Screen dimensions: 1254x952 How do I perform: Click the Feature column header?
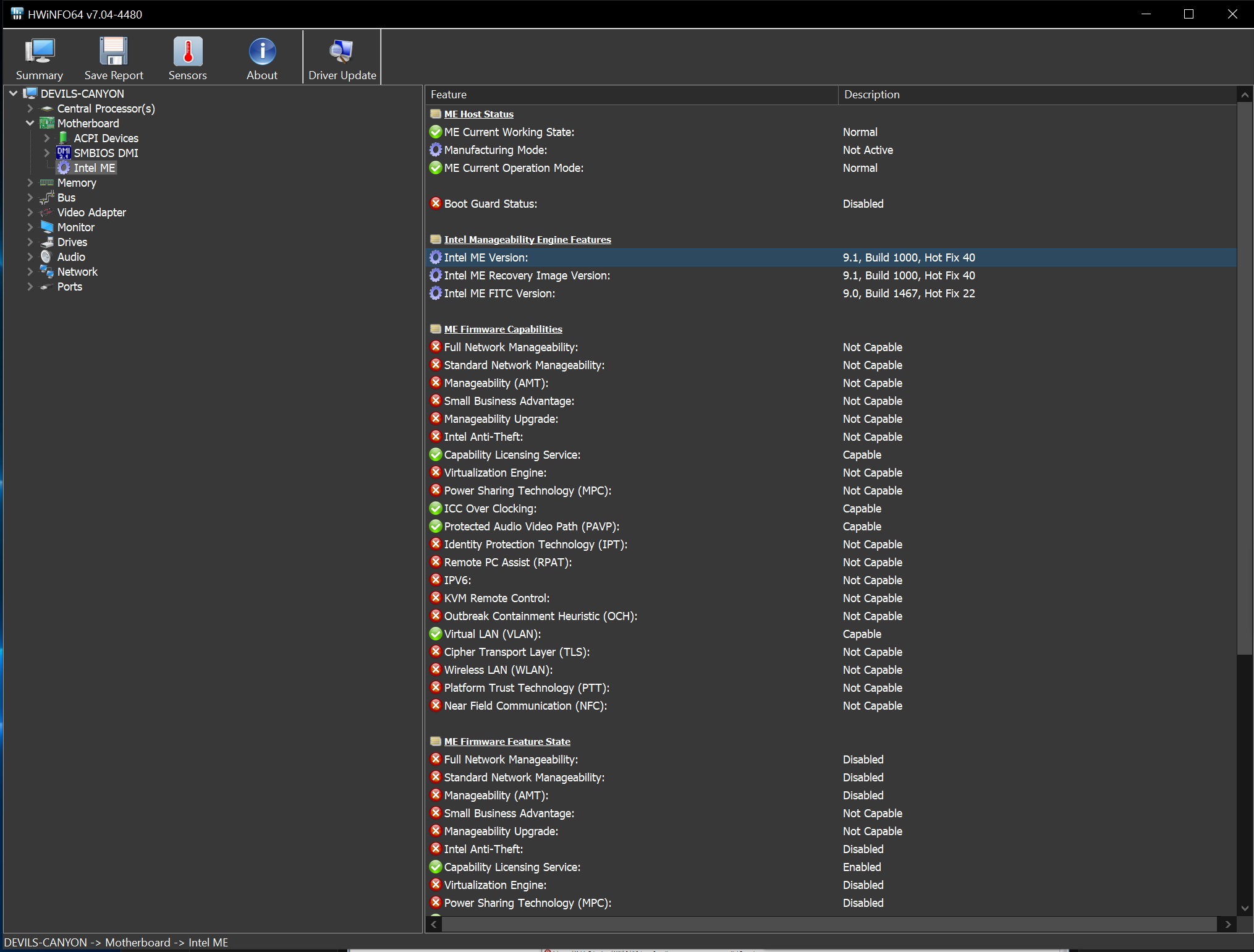pos(632,95)
